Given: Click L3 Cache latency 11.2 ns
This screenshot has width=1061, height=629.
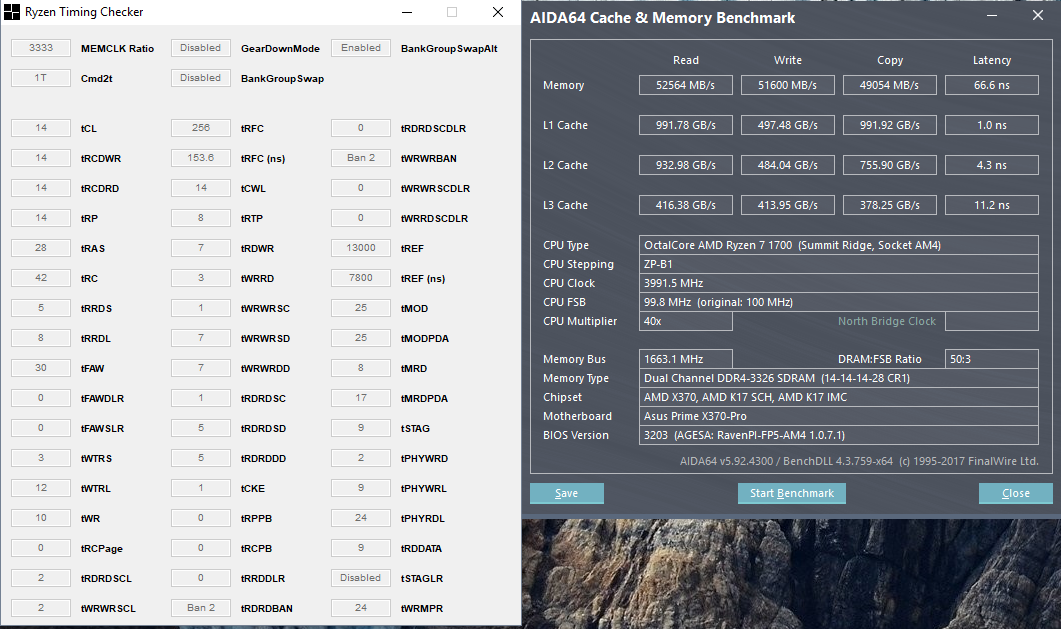Looking at the screenshot, I should (x=992, y=205).
